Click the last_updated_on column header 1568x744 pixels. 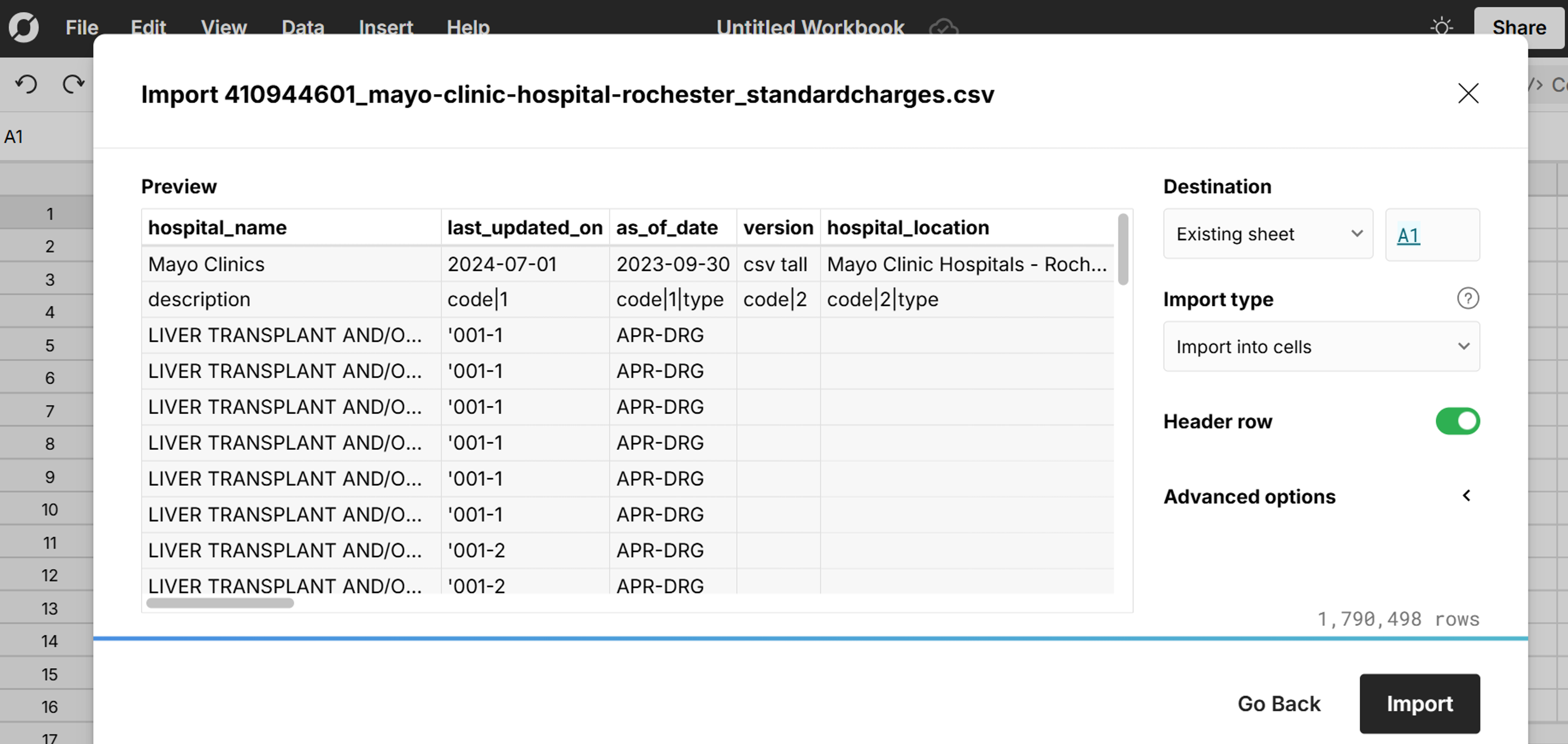click(x=525, y=227)
